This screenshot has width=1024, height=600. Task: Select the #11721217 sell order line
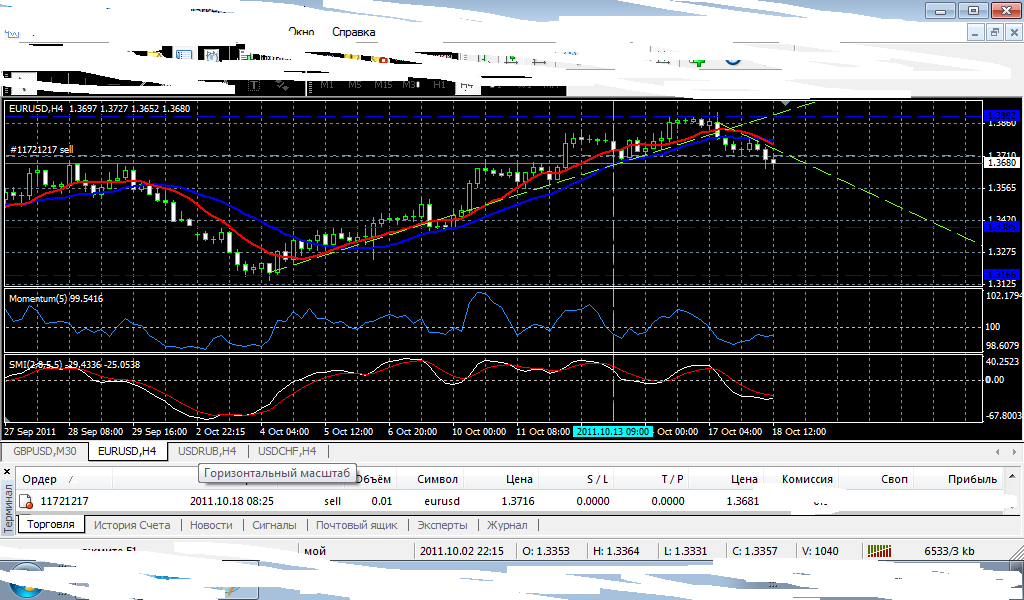[x=42, y=150]
